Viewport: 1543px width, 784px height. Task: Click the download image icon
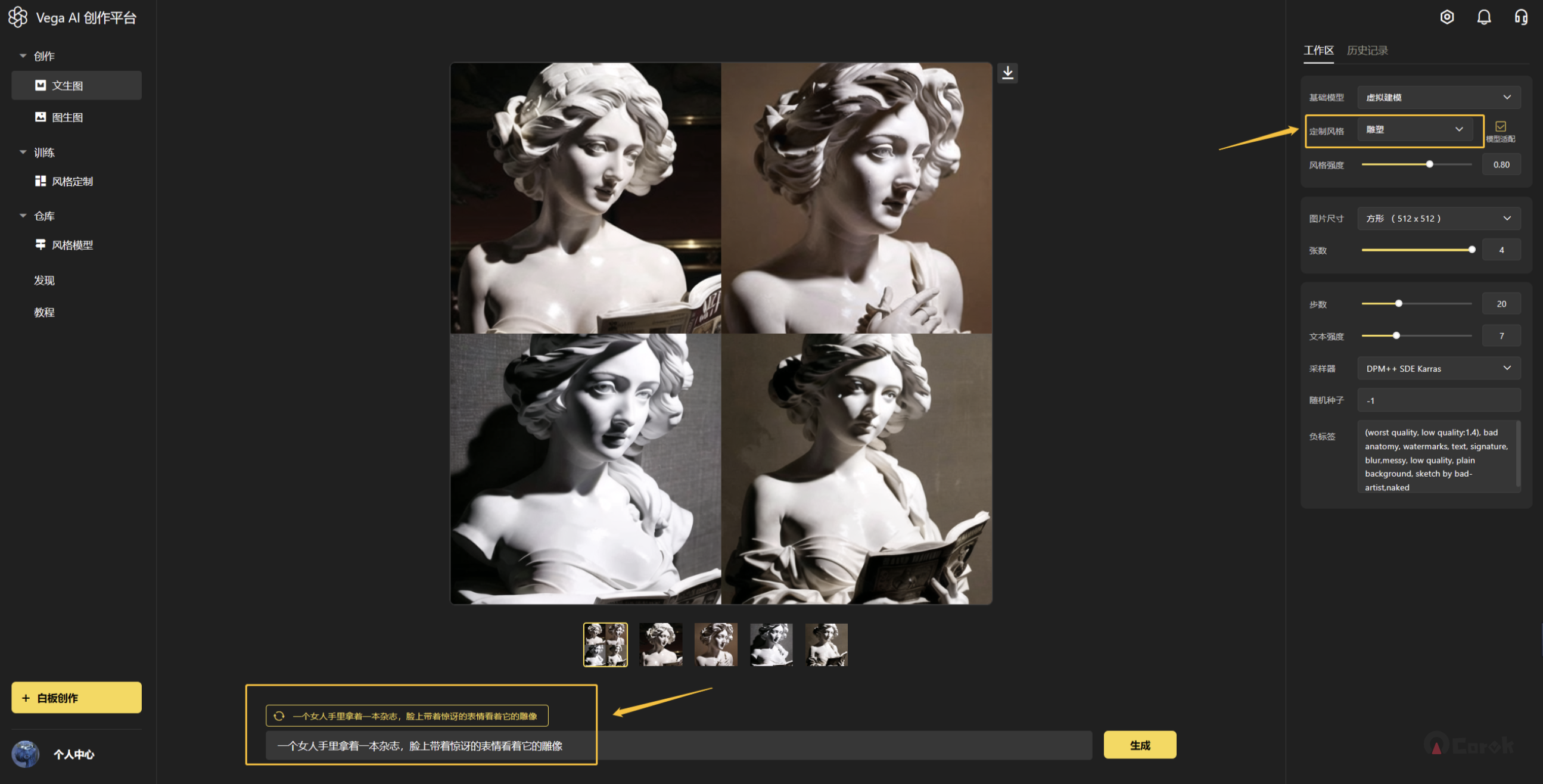[x=1007, y=73]
